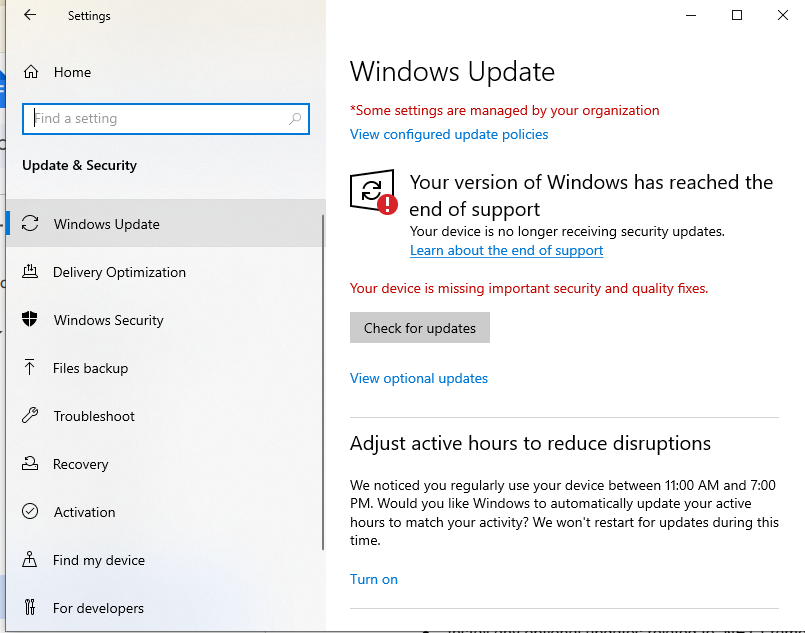Click the Home house icon
This screenshot has width=805, height=633.
point(31,72)
